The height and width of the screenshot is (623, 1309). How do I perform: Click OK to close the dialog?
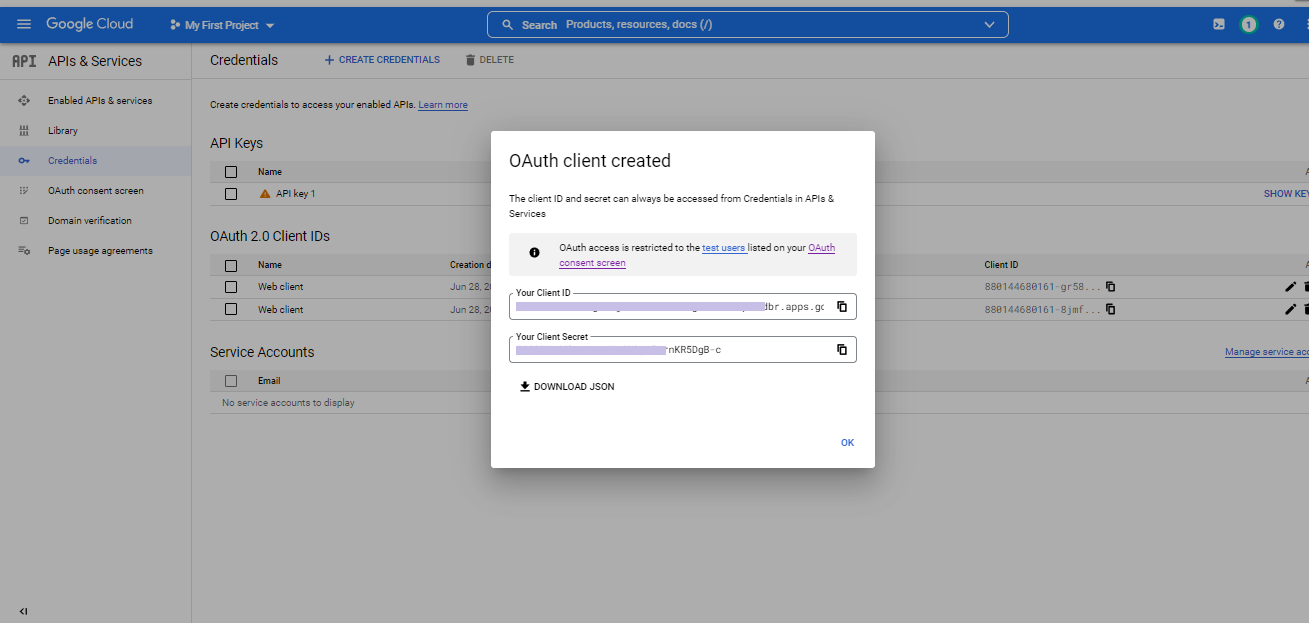tap(847, 443)
